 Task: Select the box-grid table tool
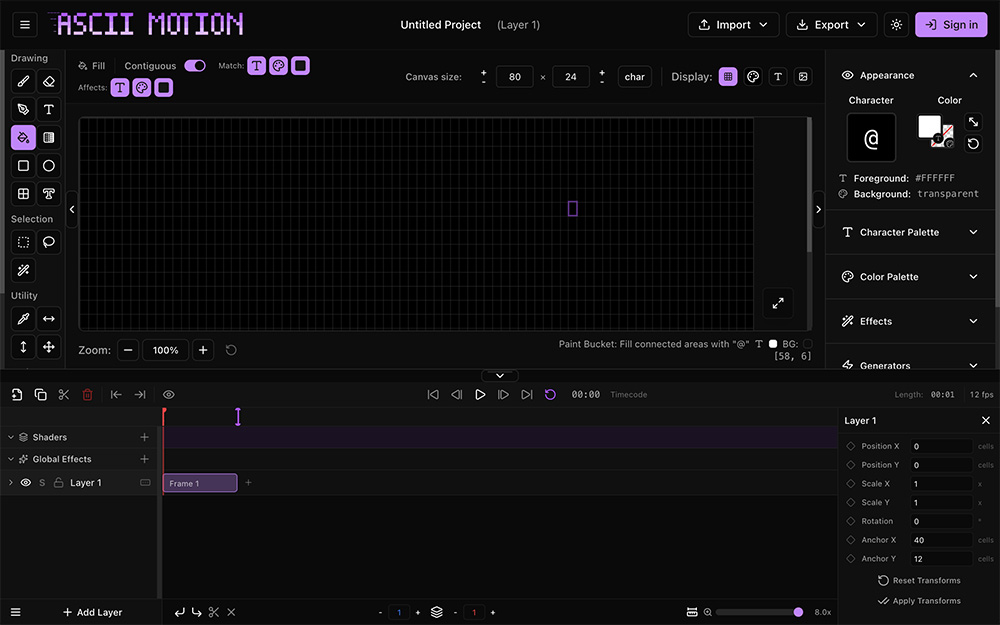23,194
